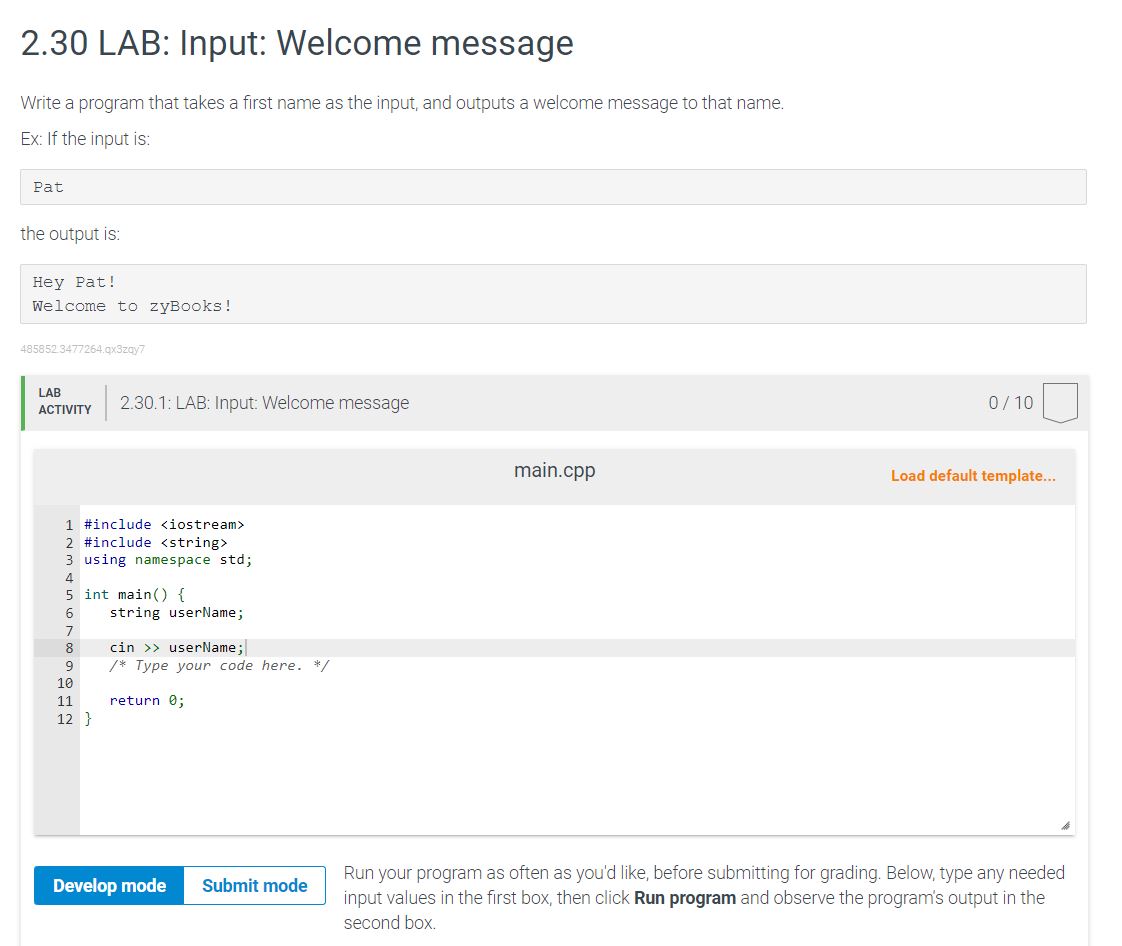Click the output box showing Hey Pat!
The width and height of the screenshot is (1122, 946).
[552, 293]
